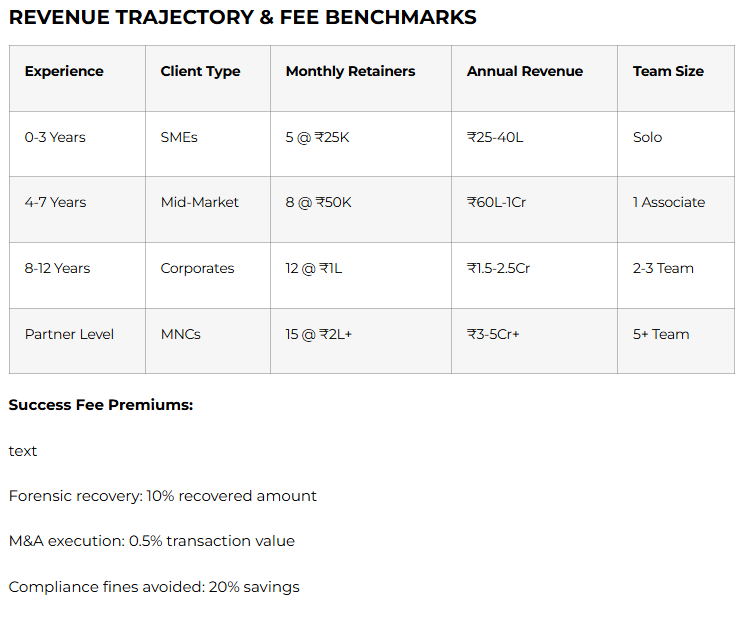Click the 5 @ ₹25K retainer cell
The height and width of the screenshot is (619, 740).
tap(317, 137)
